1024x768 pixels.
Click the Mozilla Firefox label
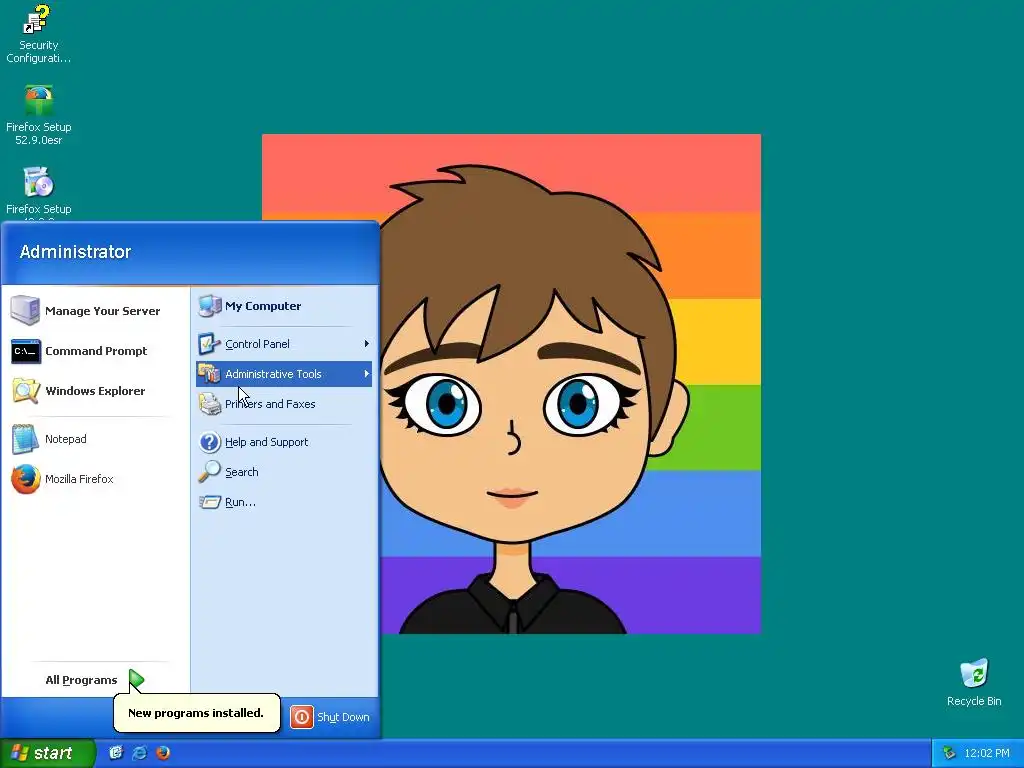point(79,479)
